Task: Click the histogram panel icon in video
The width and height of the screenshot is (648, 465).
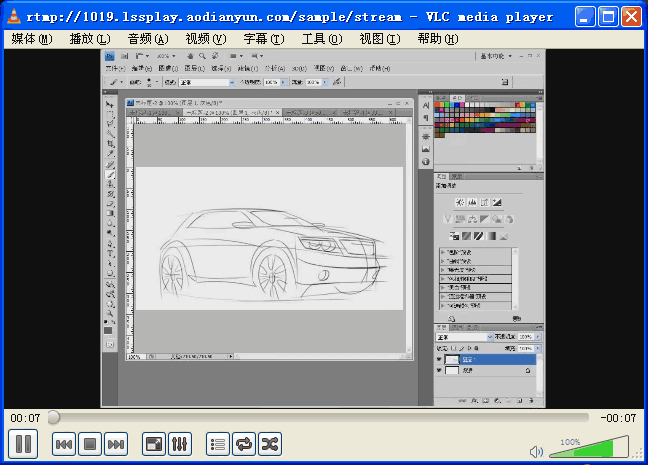Action: coord(426,149)
